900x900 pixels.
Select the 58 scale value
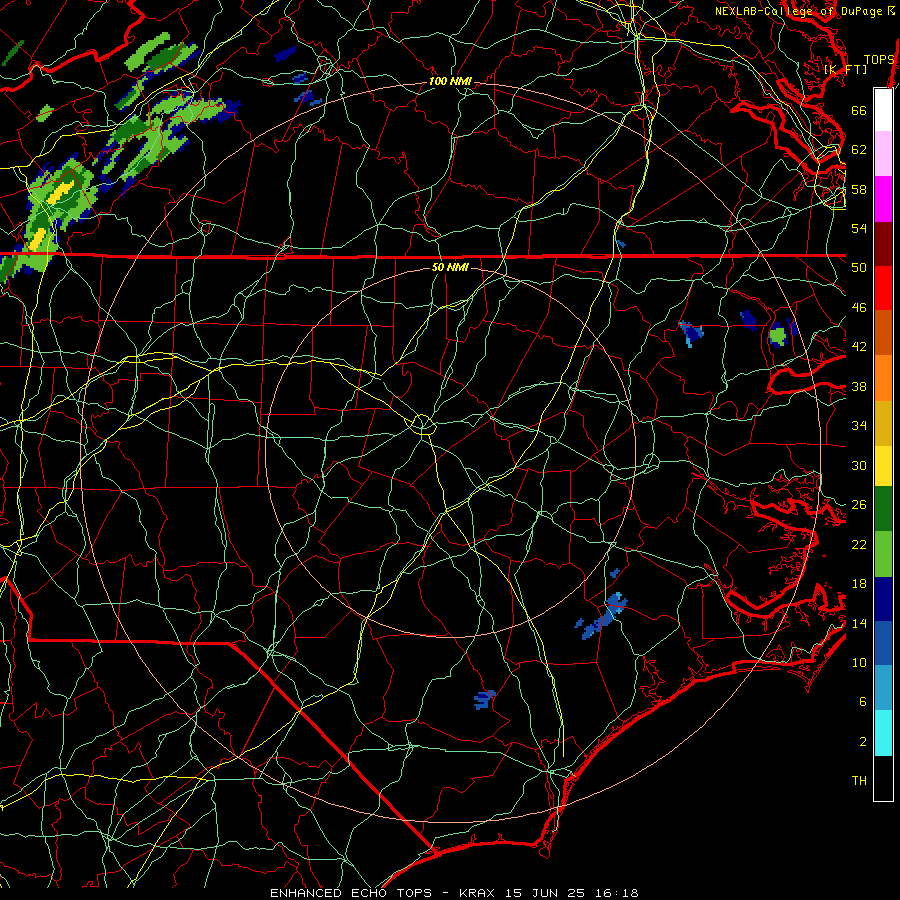pos(859,189)
